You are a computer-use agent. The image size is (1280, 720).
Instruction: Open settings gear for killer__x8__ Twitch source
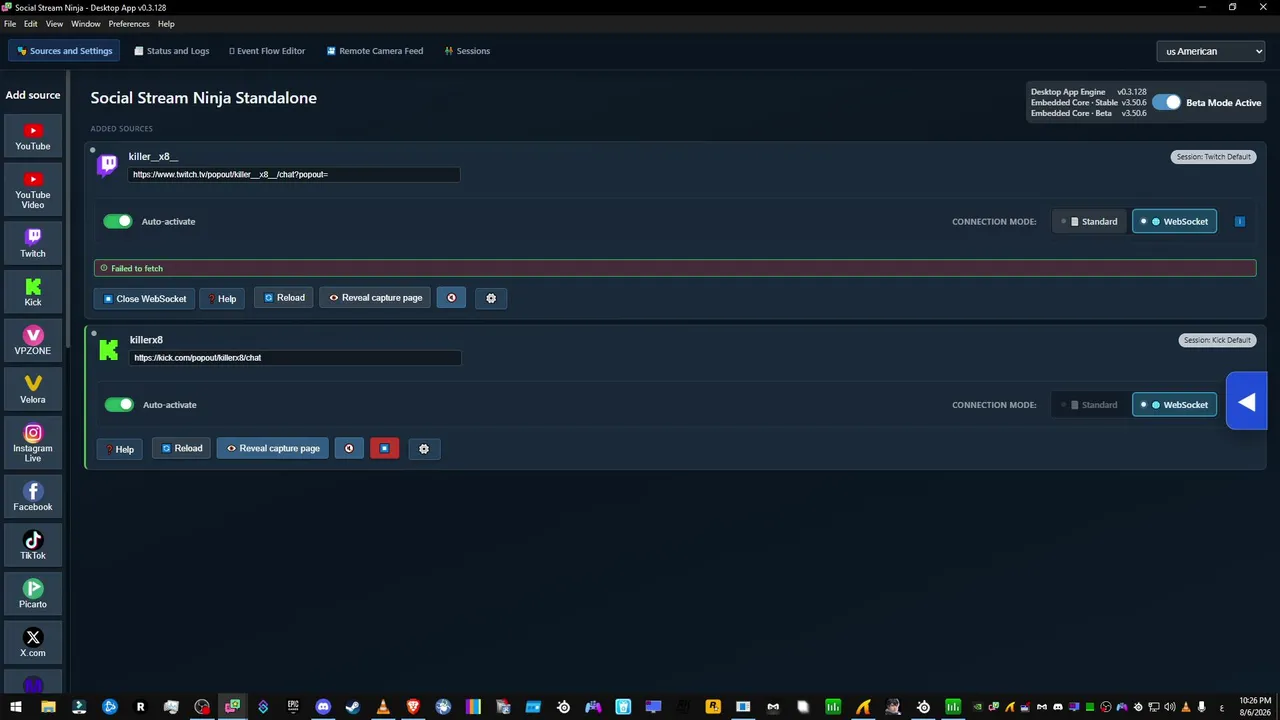491,298
